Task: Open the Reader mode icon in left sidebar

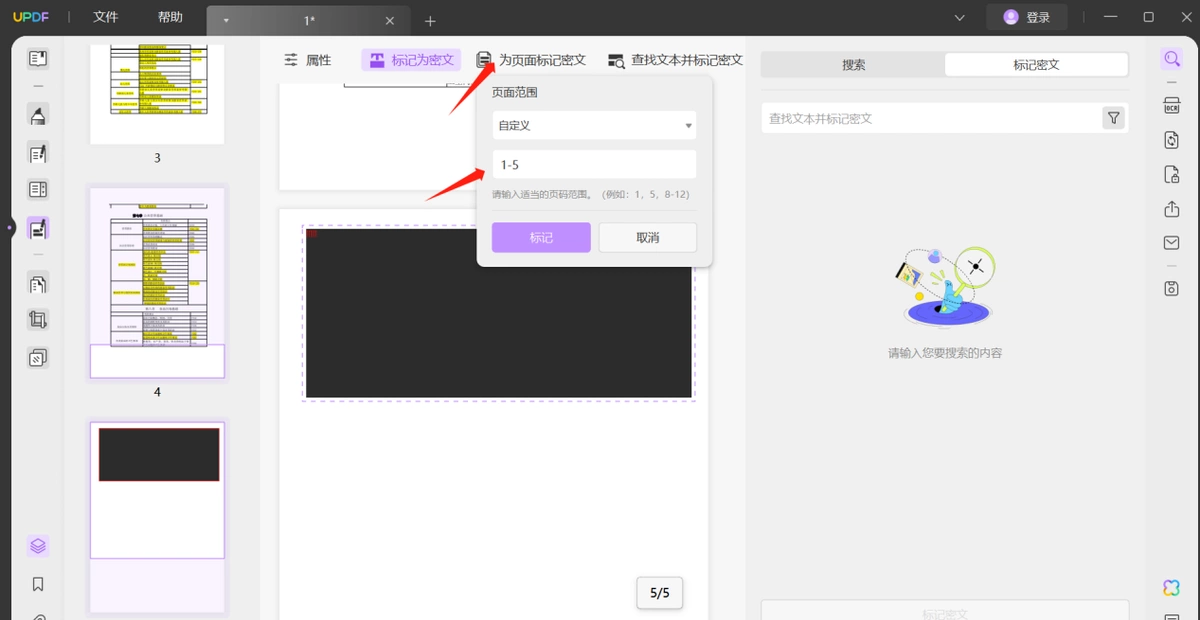Action: tap(38, 59)
